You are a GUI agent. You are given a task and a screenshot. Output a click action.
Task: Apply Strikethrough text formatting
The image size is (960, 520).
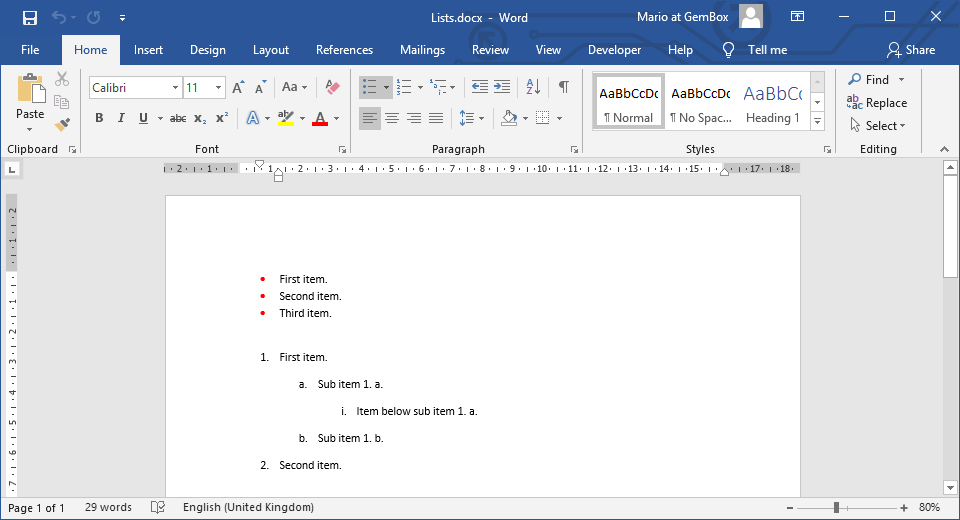[178, 118]
